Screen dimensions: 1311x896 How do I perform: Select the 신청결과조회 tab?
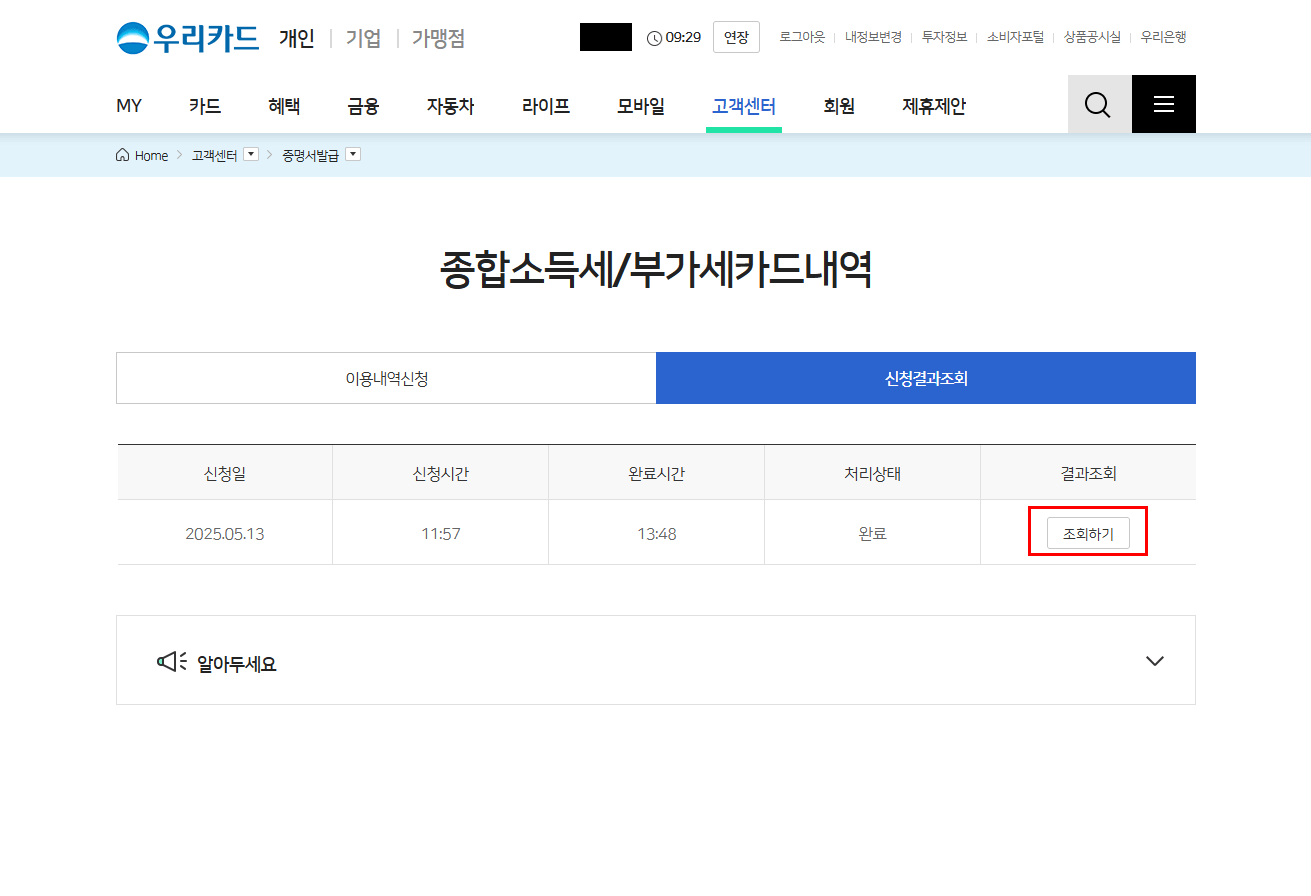click(925, 377)
